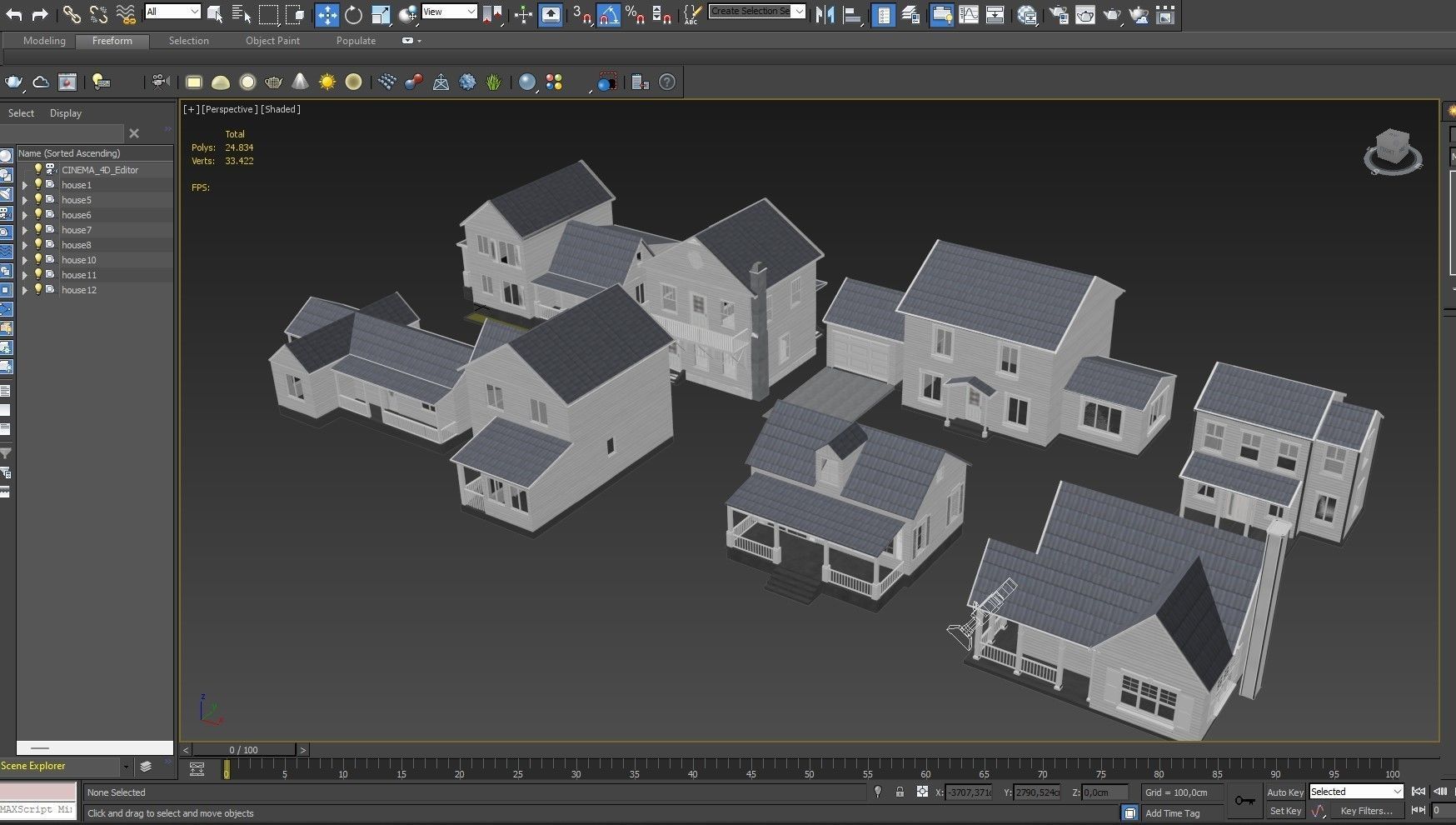Toggle Selection Lock in status bar
This screenshot has width=1456, height=825.
pyautogui.click(x=900, y=792)
